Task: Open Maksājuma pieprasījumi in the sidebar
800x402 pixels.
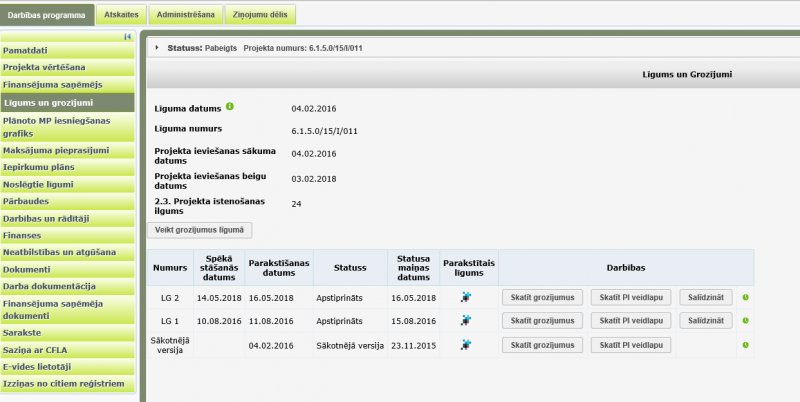Action: tap(56, 150)
